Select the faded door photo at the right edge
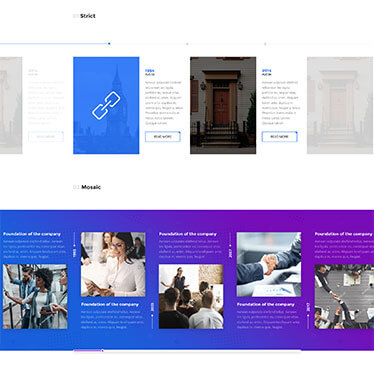374x374 pixels. [x=340, y=105]
